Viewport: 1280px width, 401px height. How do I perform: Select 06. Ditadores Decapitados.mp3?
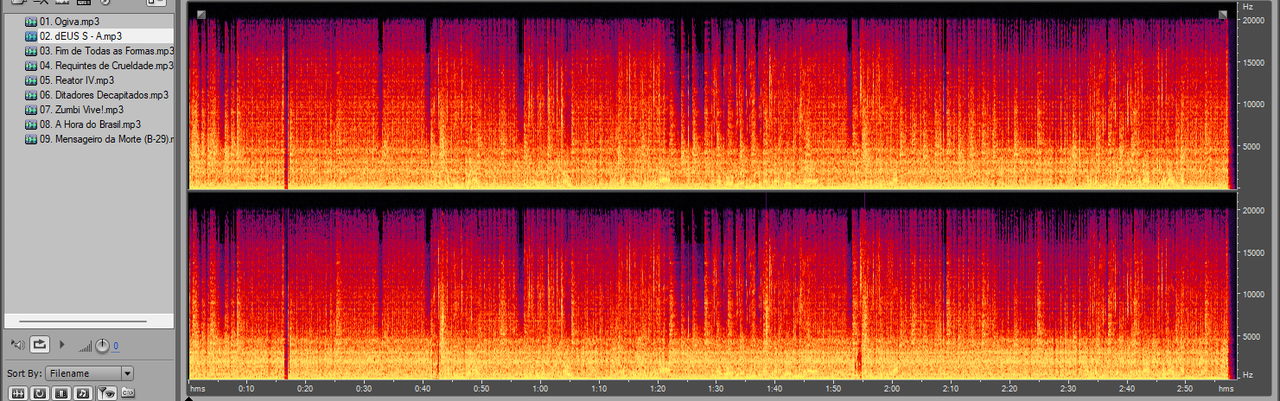[x=104, y=95]
